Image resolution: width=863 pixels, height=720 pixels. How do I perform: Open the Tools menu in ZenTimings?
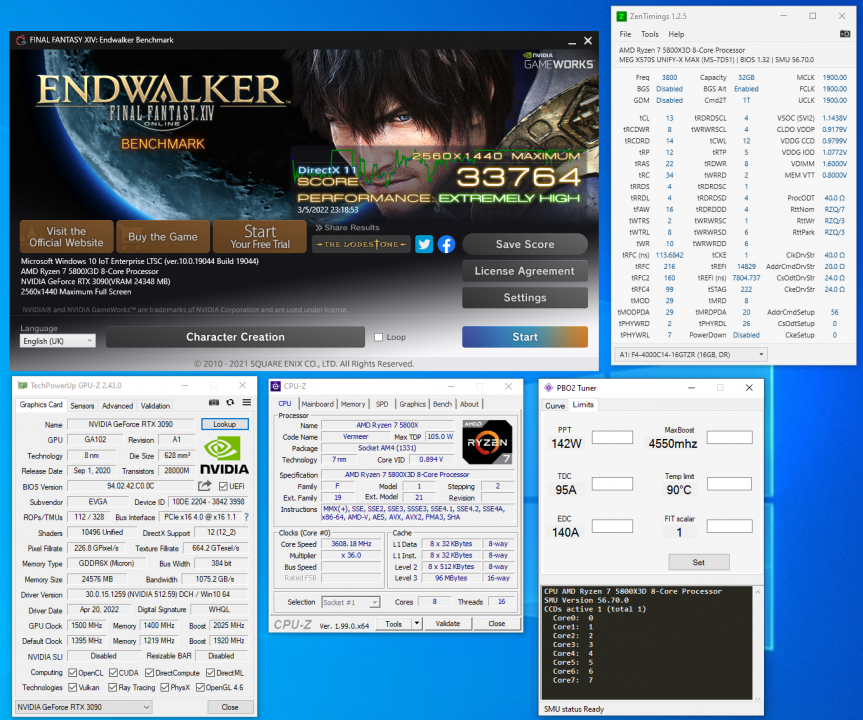(x=650, y=34)
